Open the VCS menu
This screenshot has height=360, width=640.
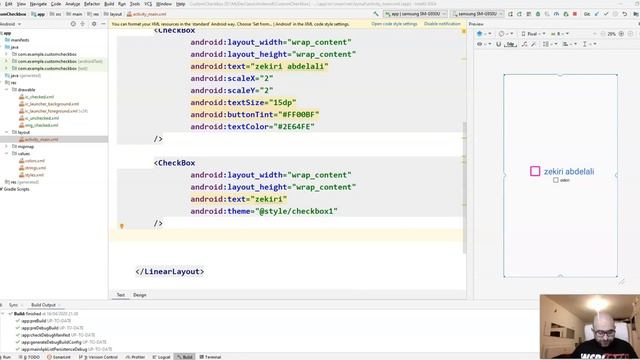coord(148,4)
